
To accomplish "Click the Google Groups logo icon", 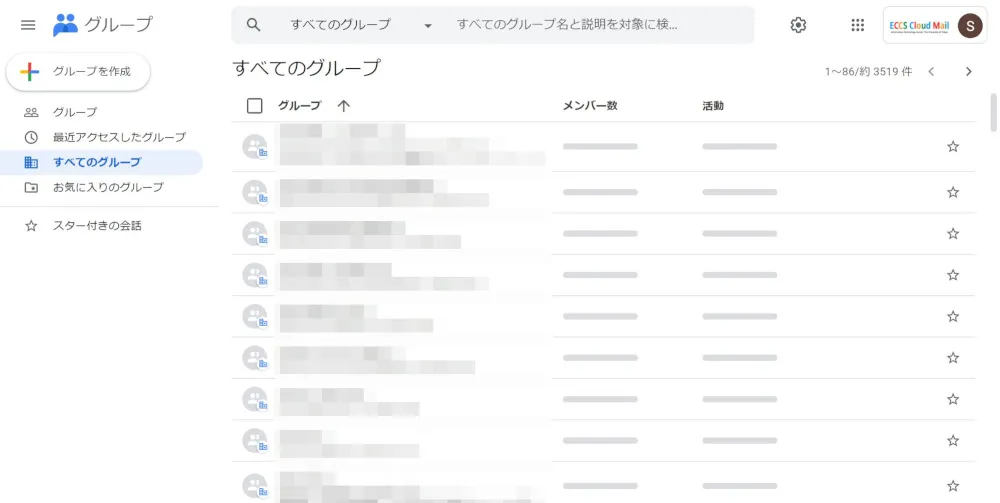I will (65, 25).
